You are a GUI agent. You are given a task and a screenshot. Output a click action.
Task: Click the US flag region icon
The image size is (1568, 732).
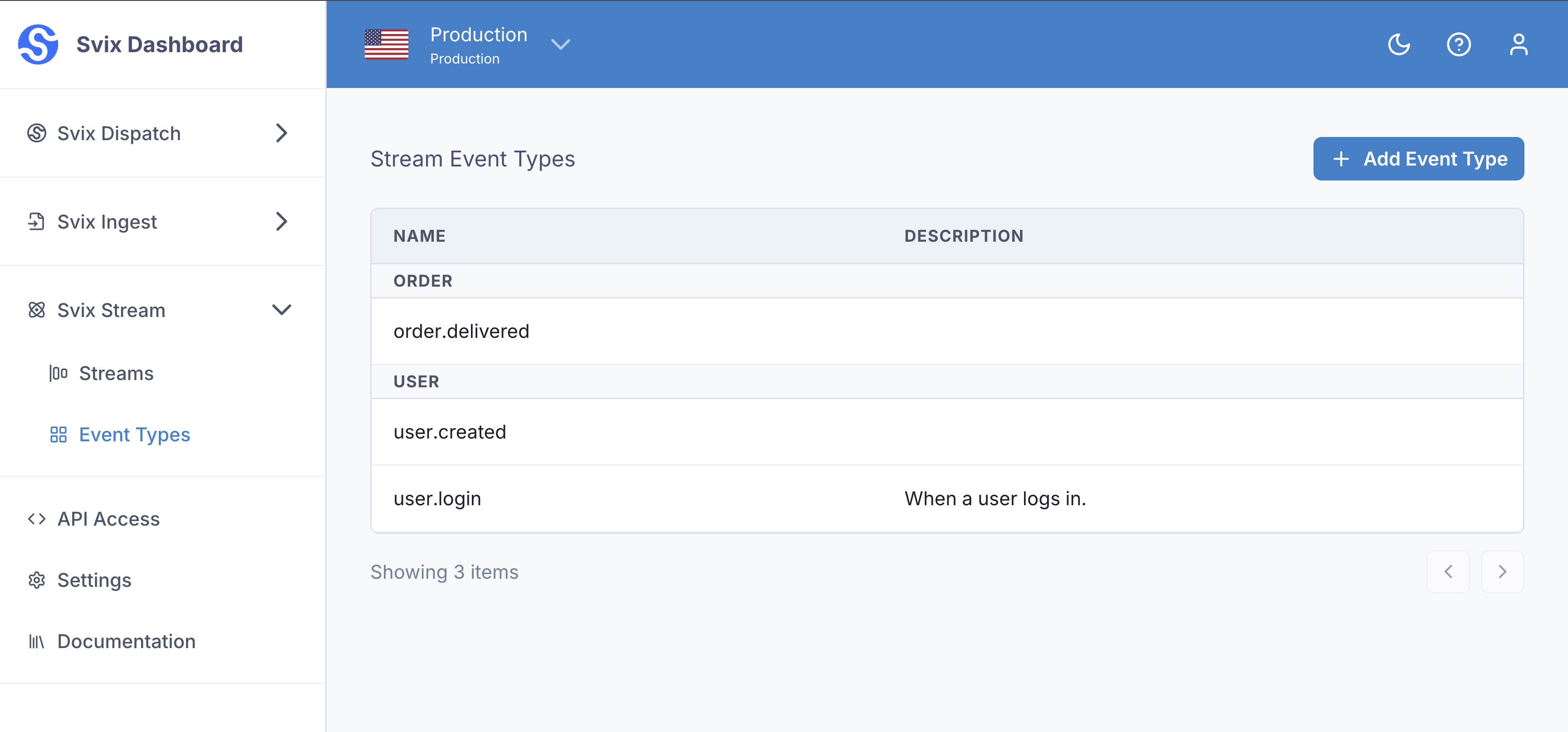[x=387, y=44]
